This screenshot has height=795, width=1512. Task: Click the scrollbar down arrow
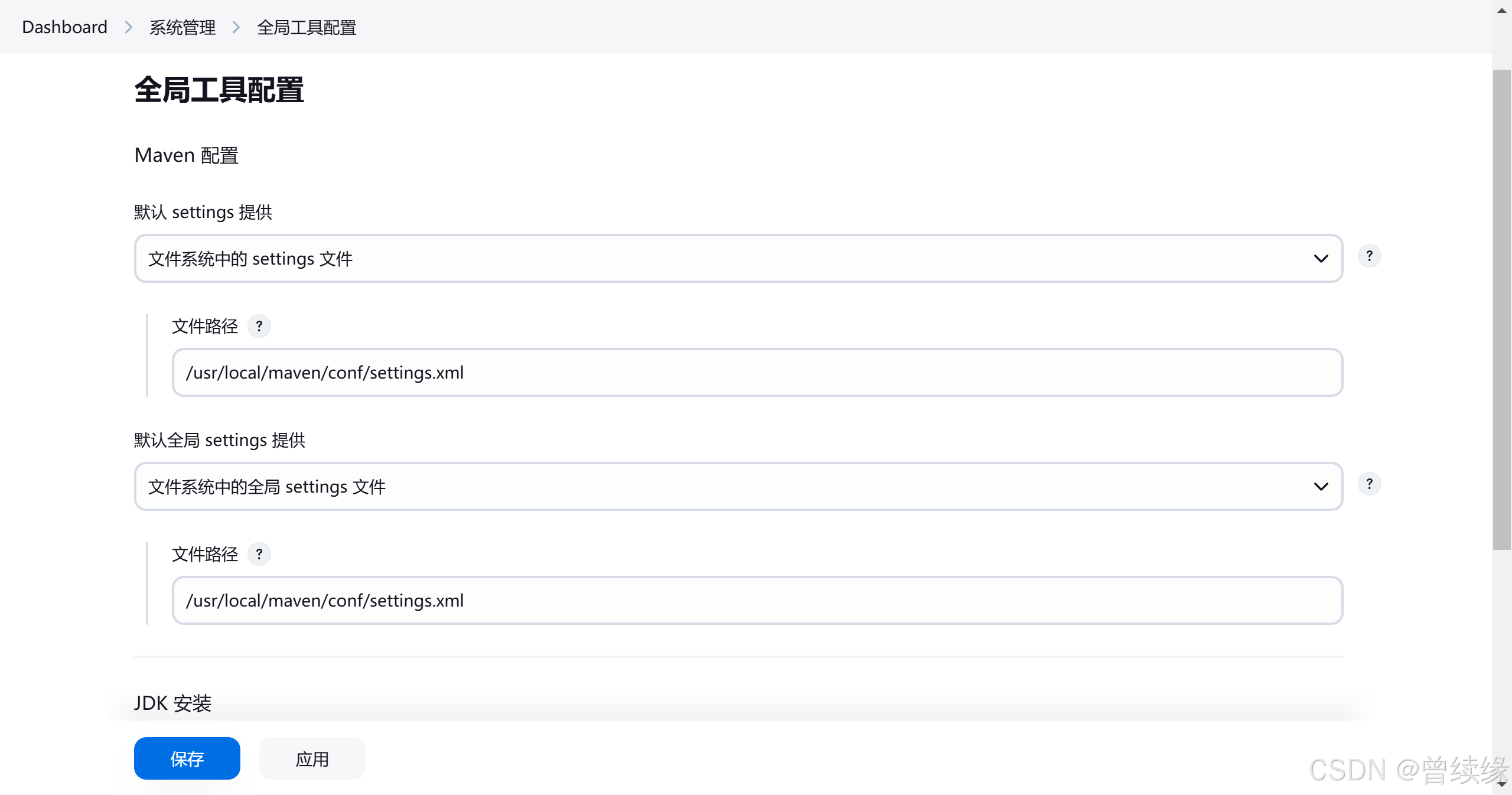tap(1501, 784)
